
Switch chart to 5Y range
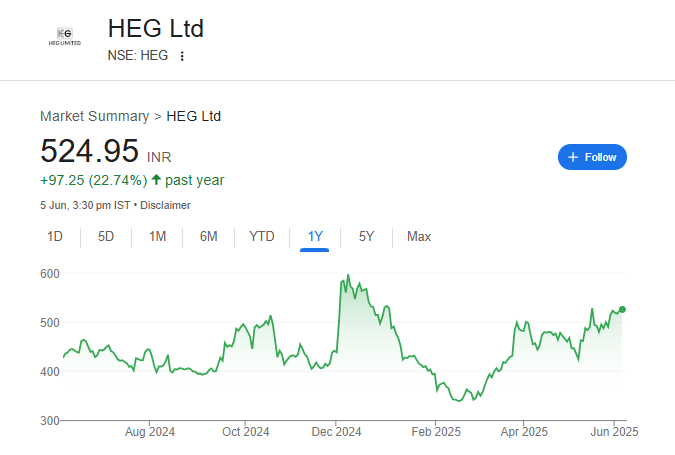[x=366, y=236]
